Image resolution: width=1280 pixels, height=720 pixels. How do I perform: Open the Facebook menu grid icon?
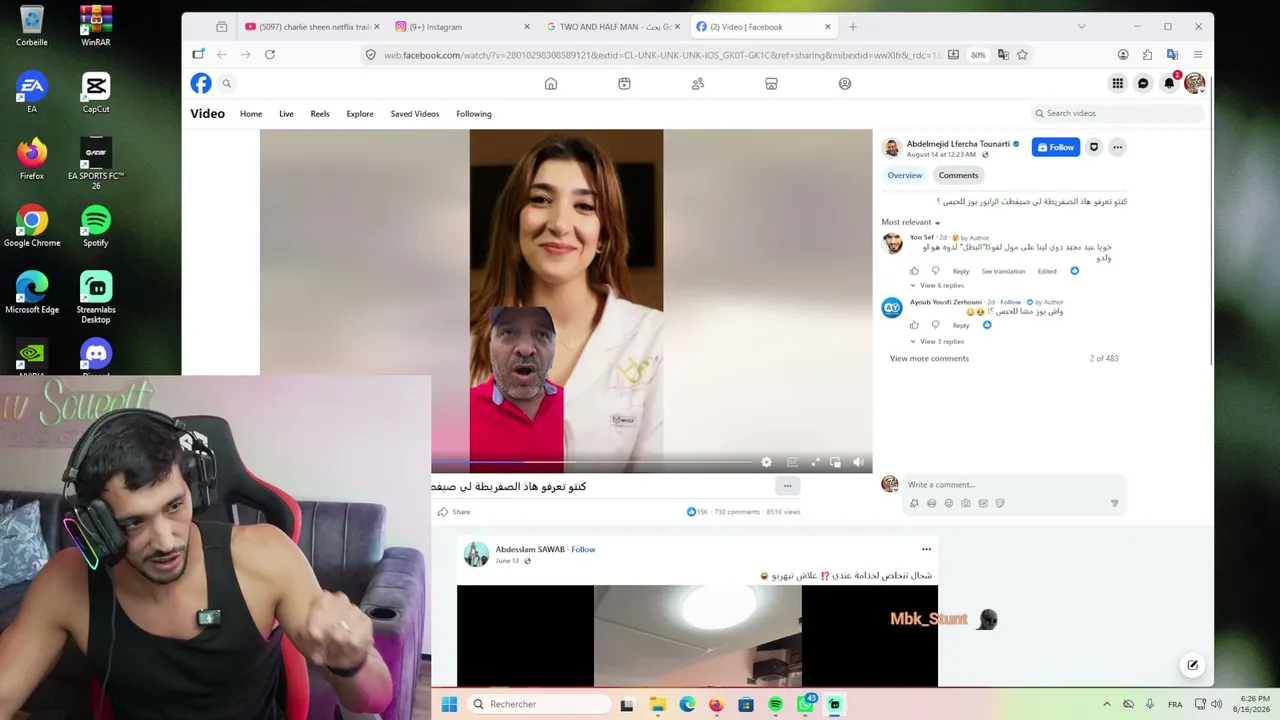[x=1118, y=84]
